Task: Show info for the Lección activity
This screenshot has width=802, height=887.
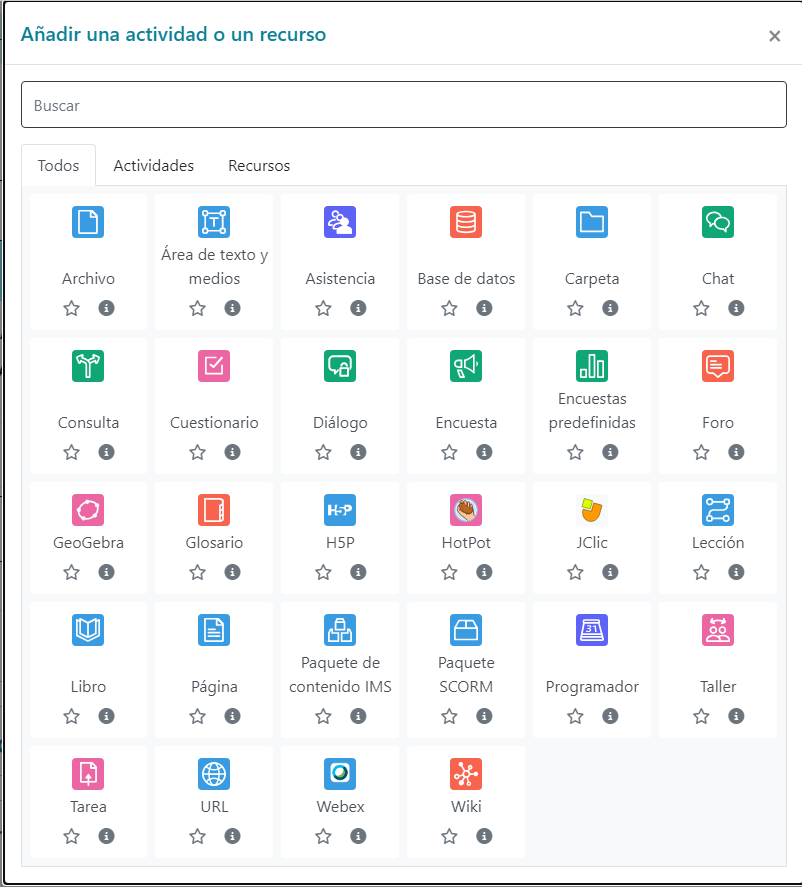Action: 736,572
